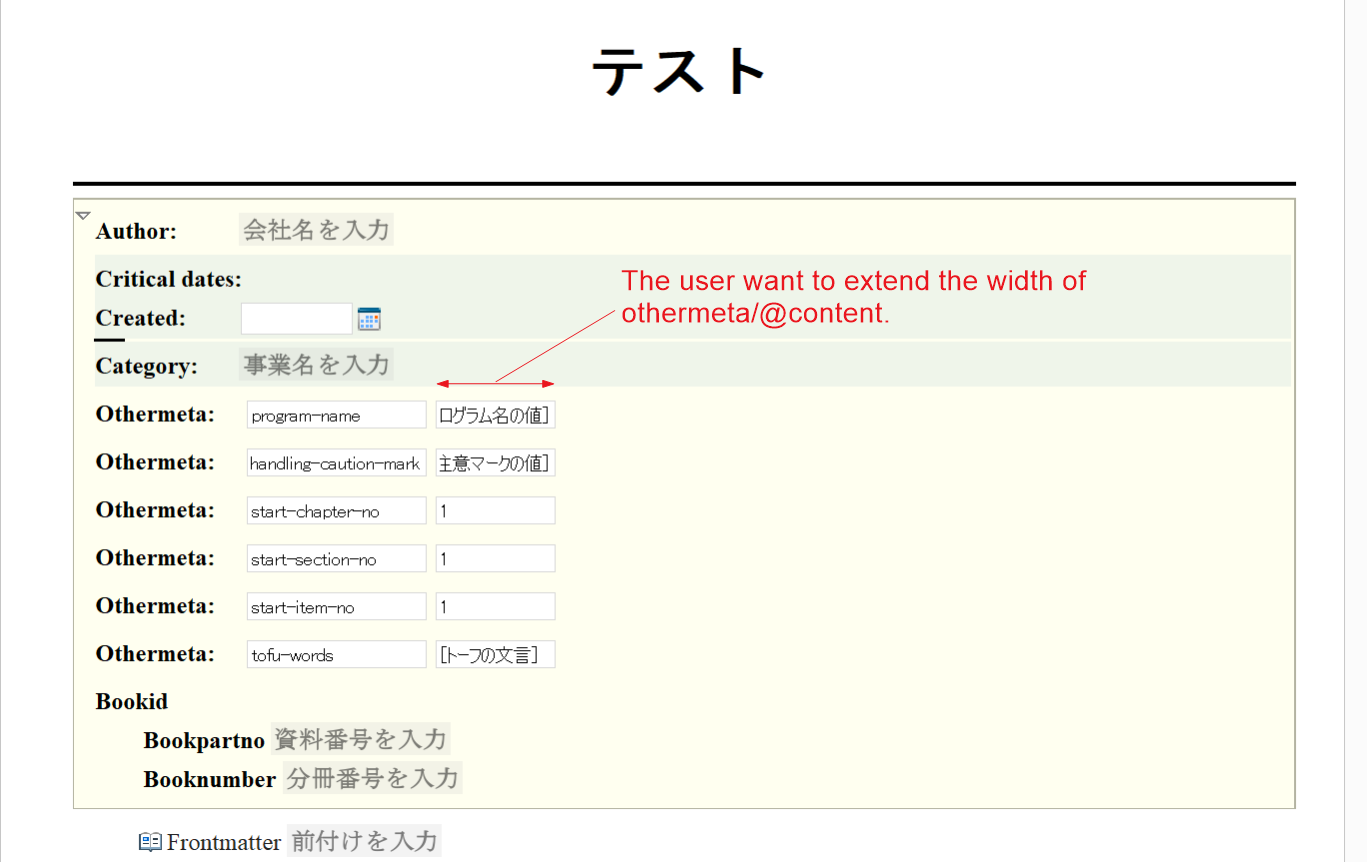Click the start-item-no name field

[337, 607]
